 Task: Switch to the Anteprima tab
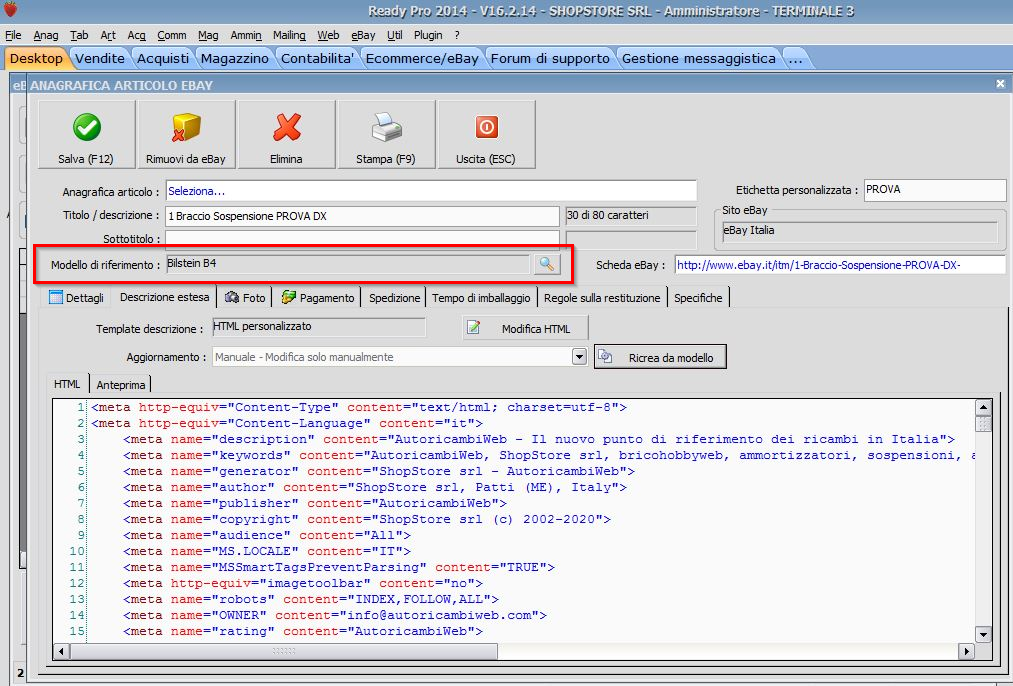pos(121,385)
